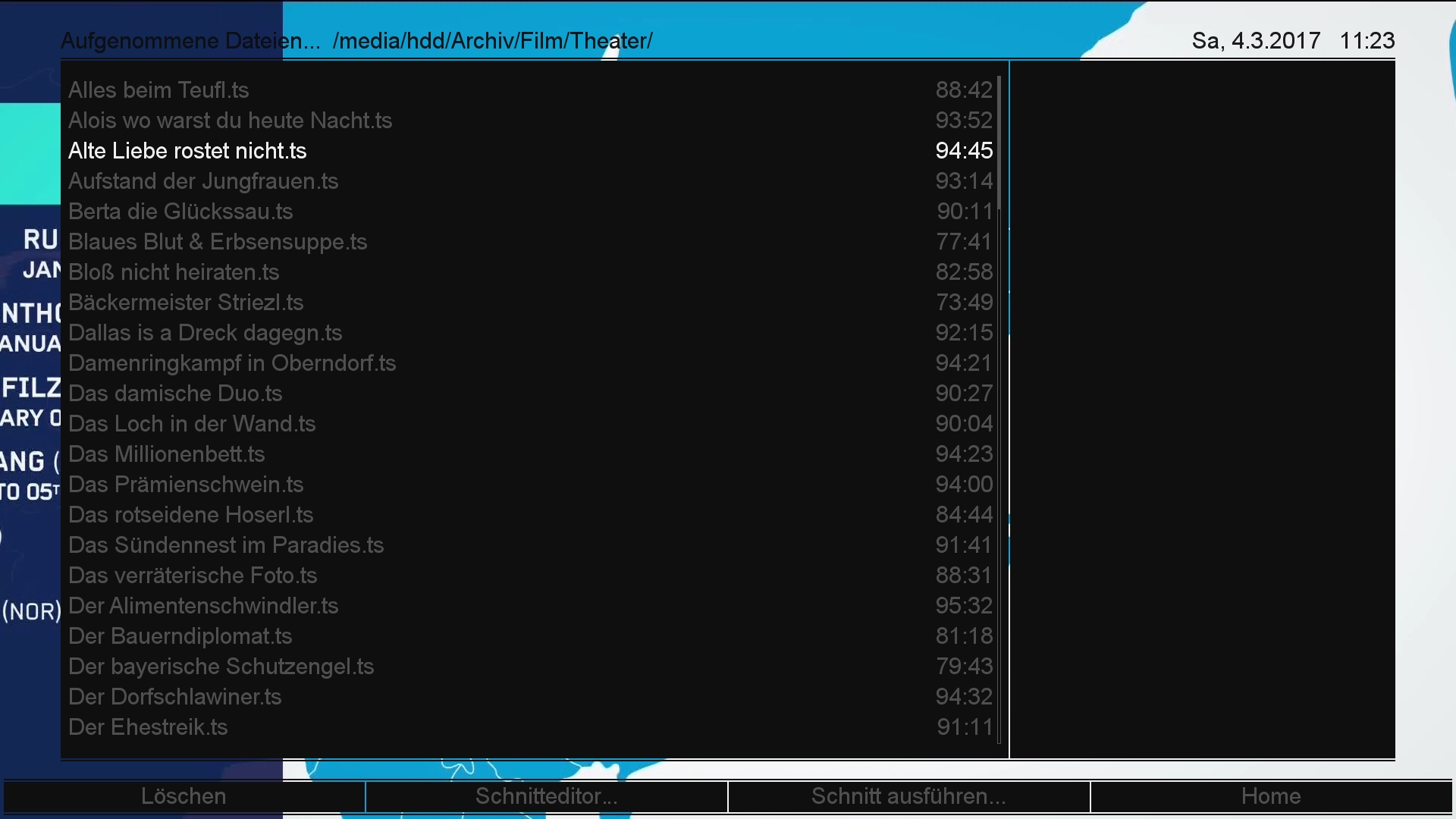Pick Das Sündennest im Paradies.ts
The image size is (1456, 819).
(226, 545)
